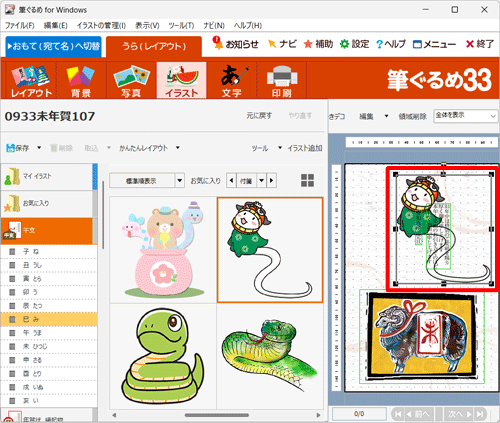This screenshot has width=500, height=423.
Task: Open the レイアウト layout tool
Action: click(31, 81)
